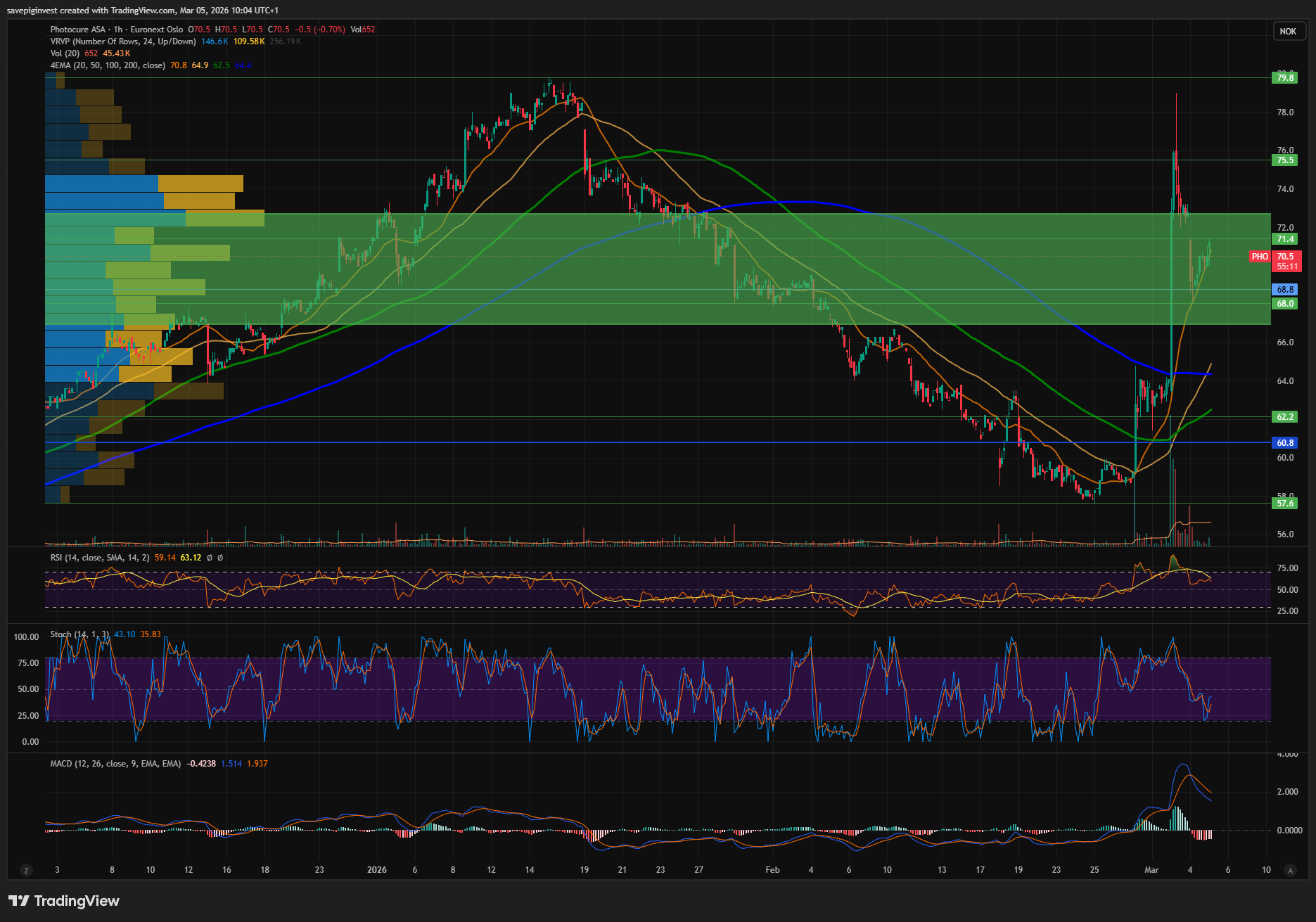The width and height of the screenshot is (1316, 922).
Task: Click the blue 68.8 price label
Action: point(1285,290)
